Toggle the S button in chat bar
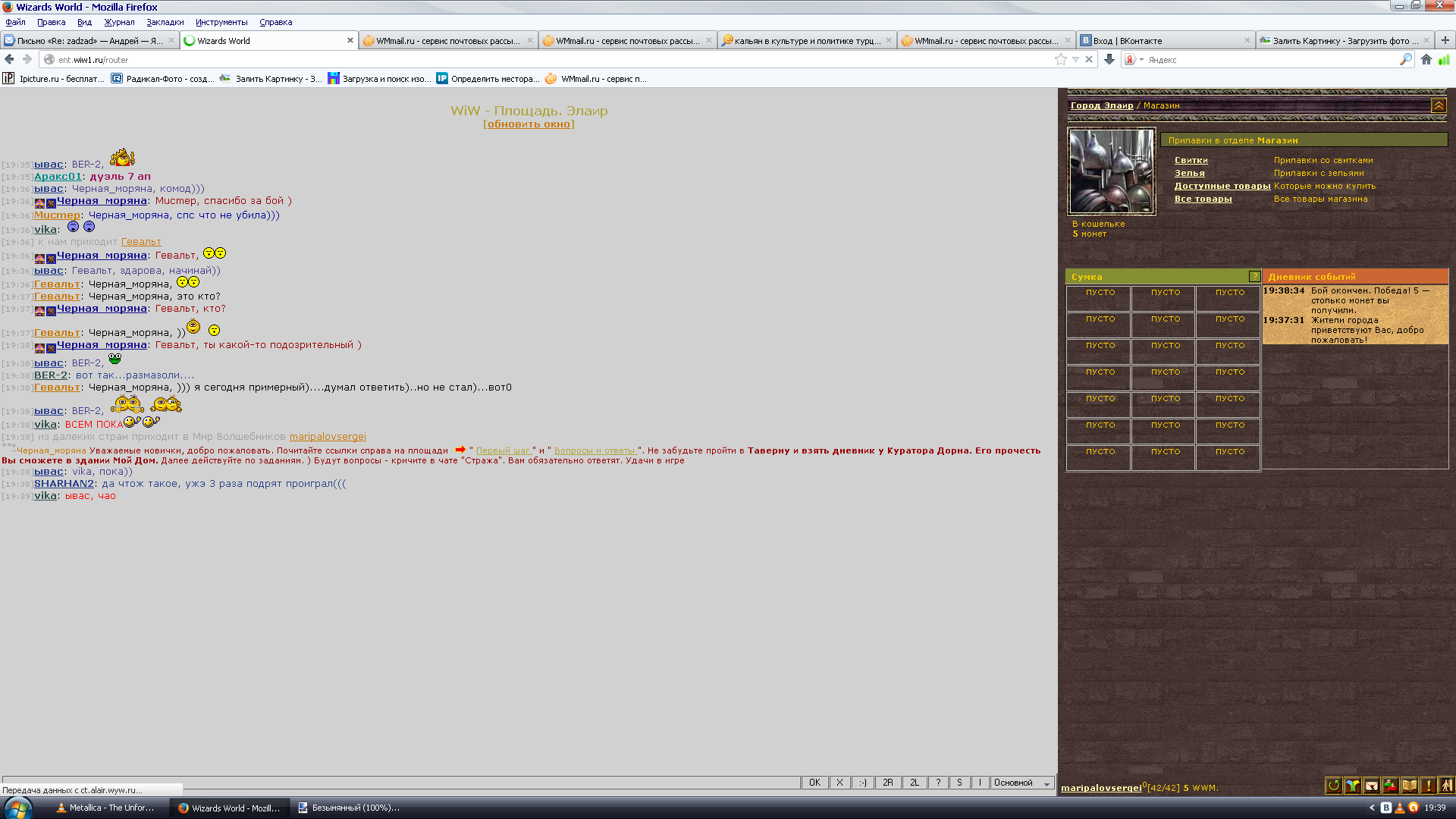Image resolution: width=1456 pixels, height=819 pixels. coord(959,783)
